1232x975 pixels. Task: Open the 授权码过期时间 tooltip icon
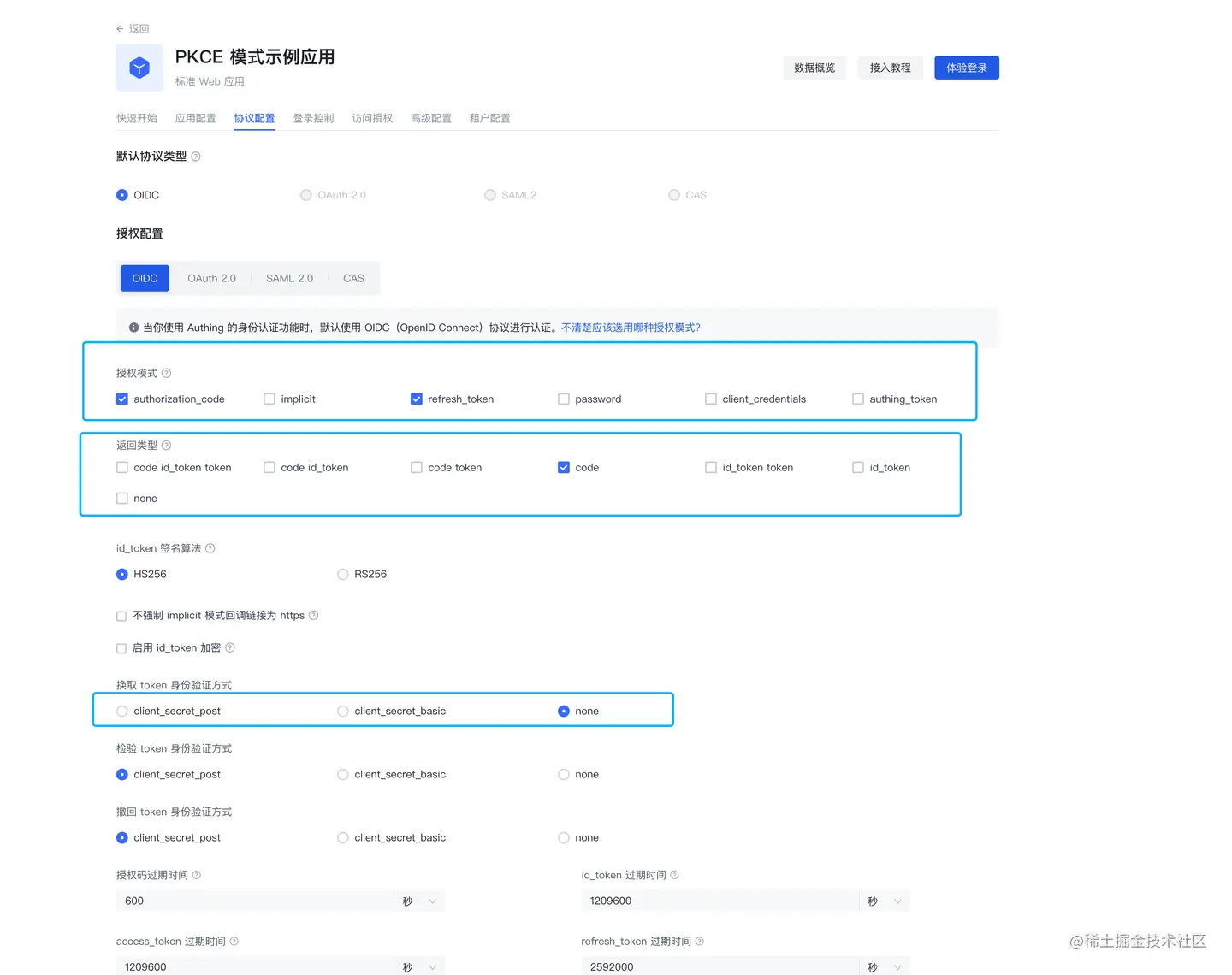click(196, 875)
